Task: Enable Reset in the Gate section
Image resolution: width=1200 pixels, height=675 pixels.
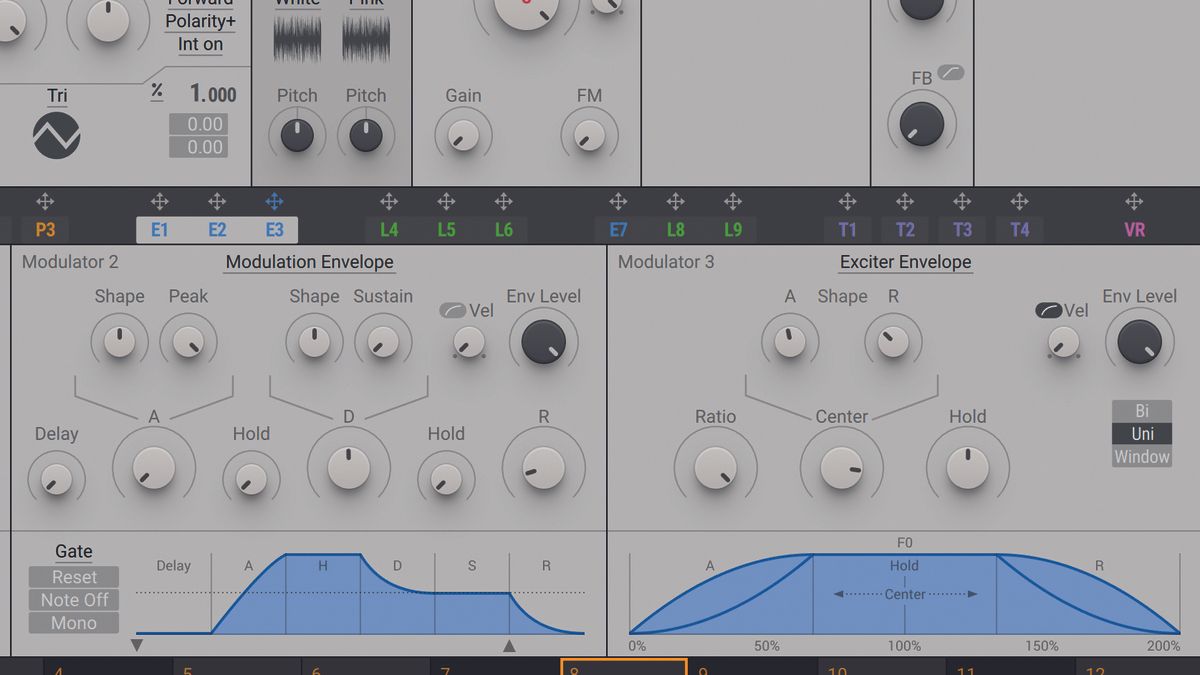Action: [x=74, y=577]
